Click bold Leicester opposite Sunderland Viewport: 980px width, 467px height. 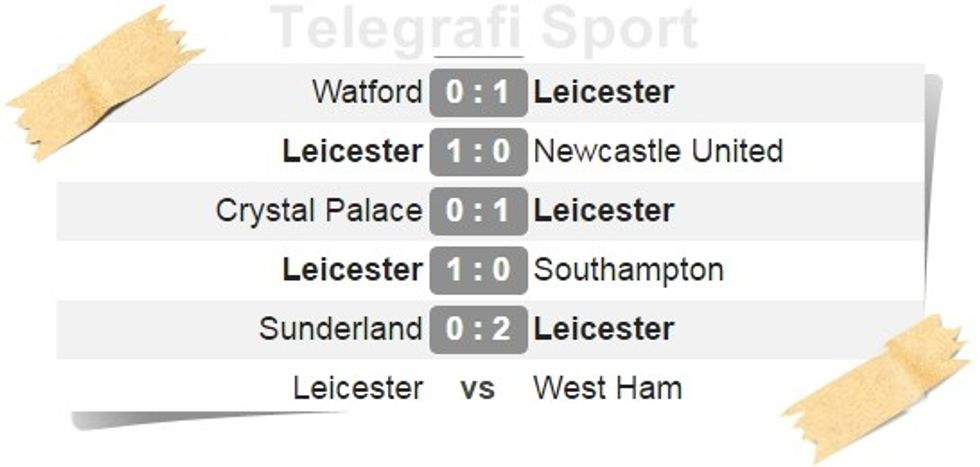[x=604, y=328]
